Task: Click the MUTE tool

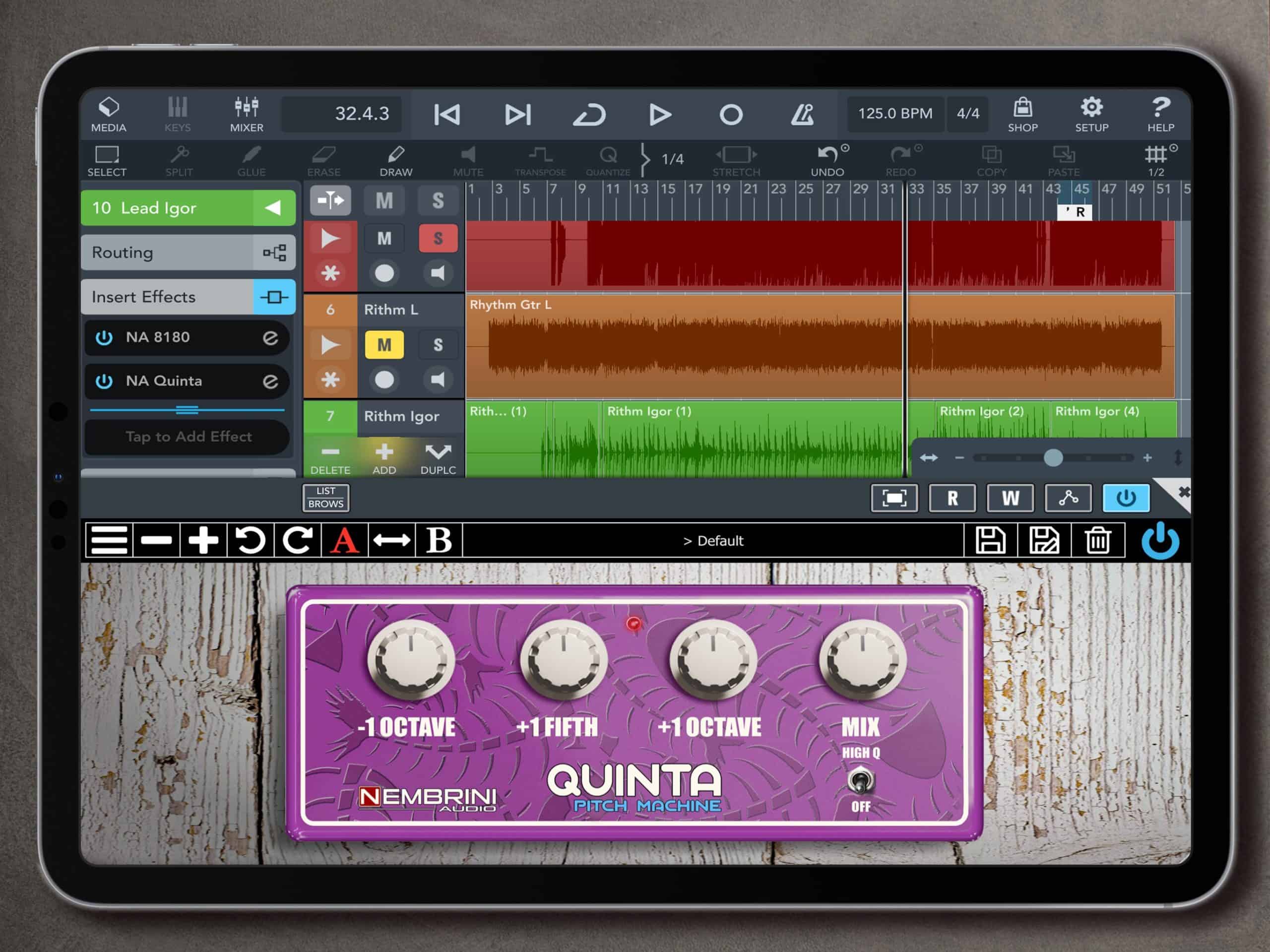Action: pyautogui.click(x=468, y=161)
